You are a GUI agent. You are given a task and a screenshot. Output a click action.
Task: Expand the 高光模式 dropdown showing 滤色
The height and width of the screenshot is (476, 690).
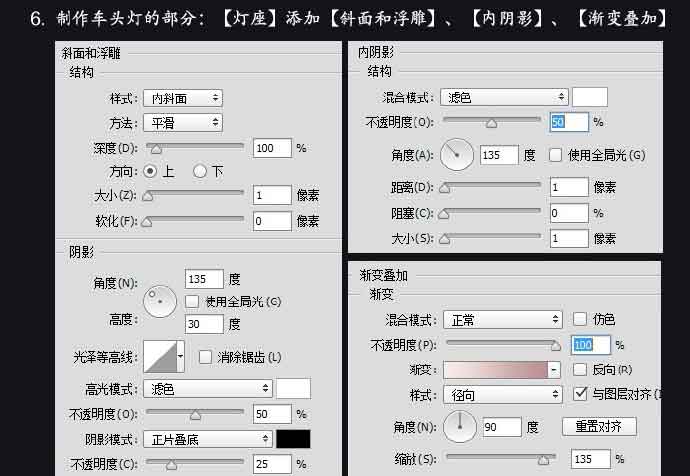click(208, 388)
